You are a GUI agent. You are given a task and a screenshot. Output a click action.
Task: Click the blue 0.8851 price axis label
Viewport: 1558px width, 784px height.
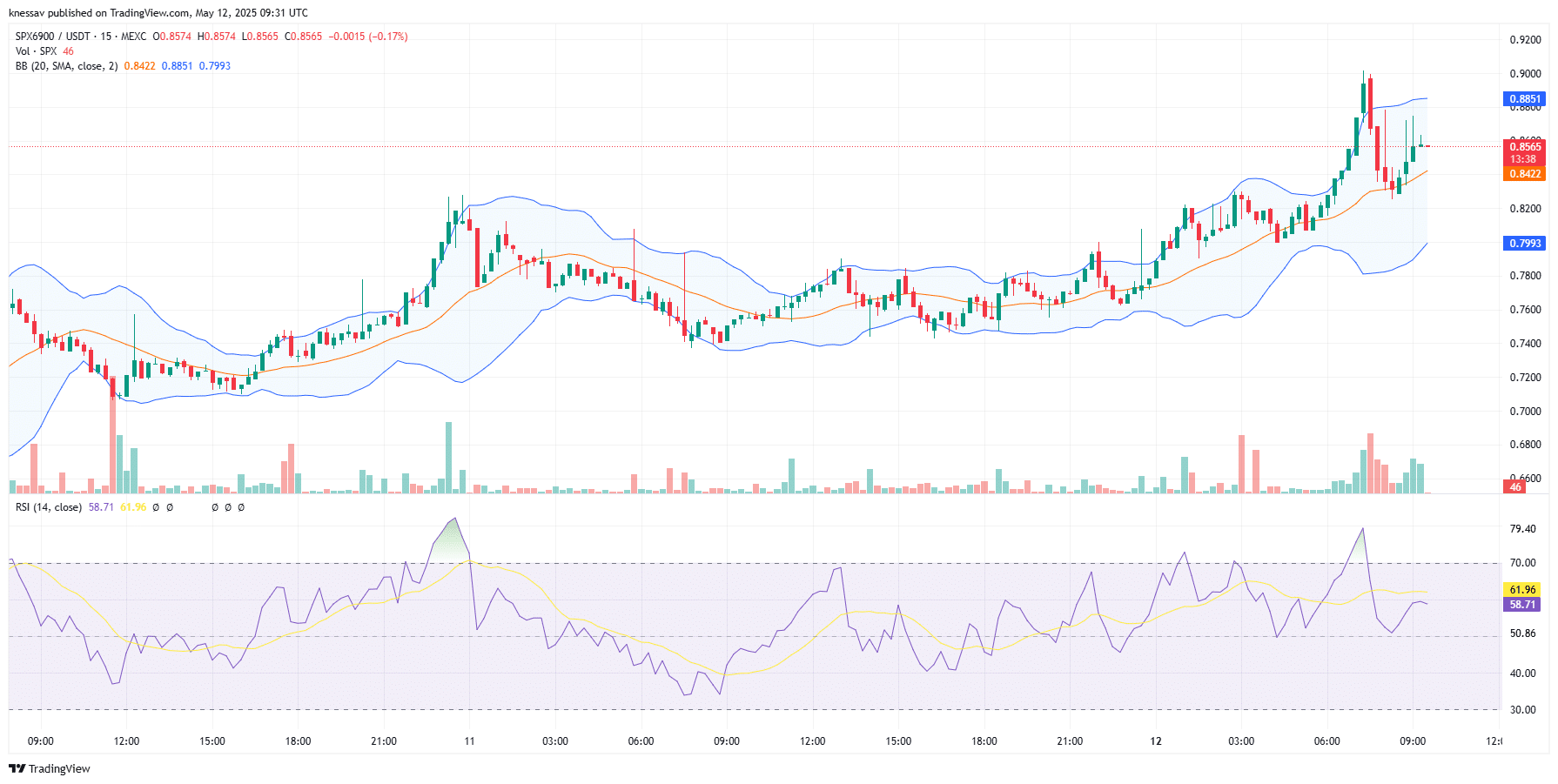[1525, 99]
